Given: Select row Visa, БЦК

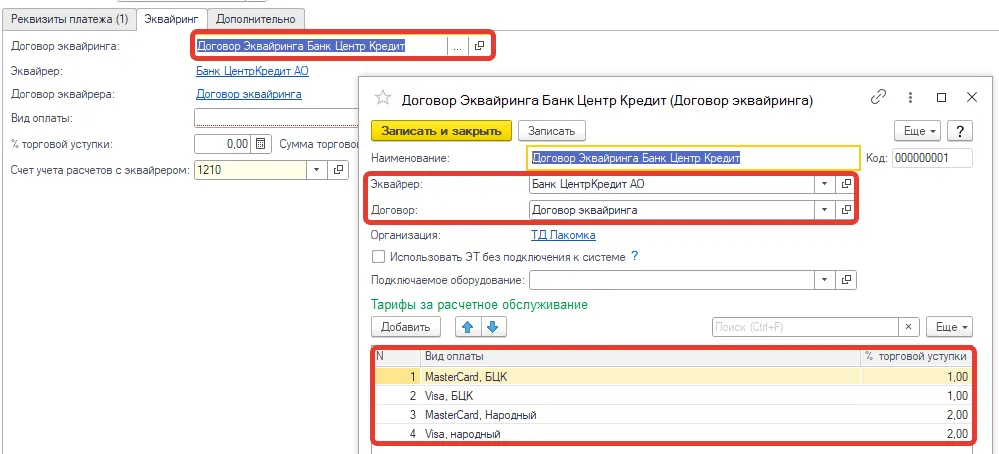Looking at the screenshot, I should pyautogui.click(x=673, y=396).
